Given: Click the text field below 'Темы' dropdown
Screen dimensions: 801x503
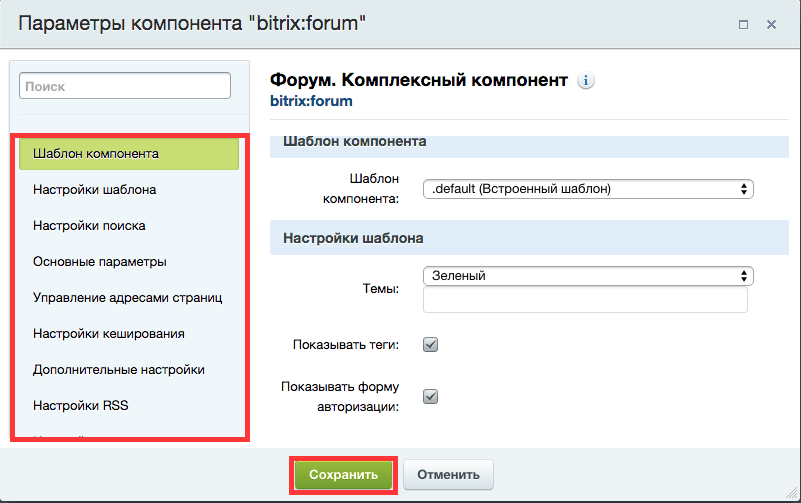Looking at the screenshot, I should (x=586, y=300).
